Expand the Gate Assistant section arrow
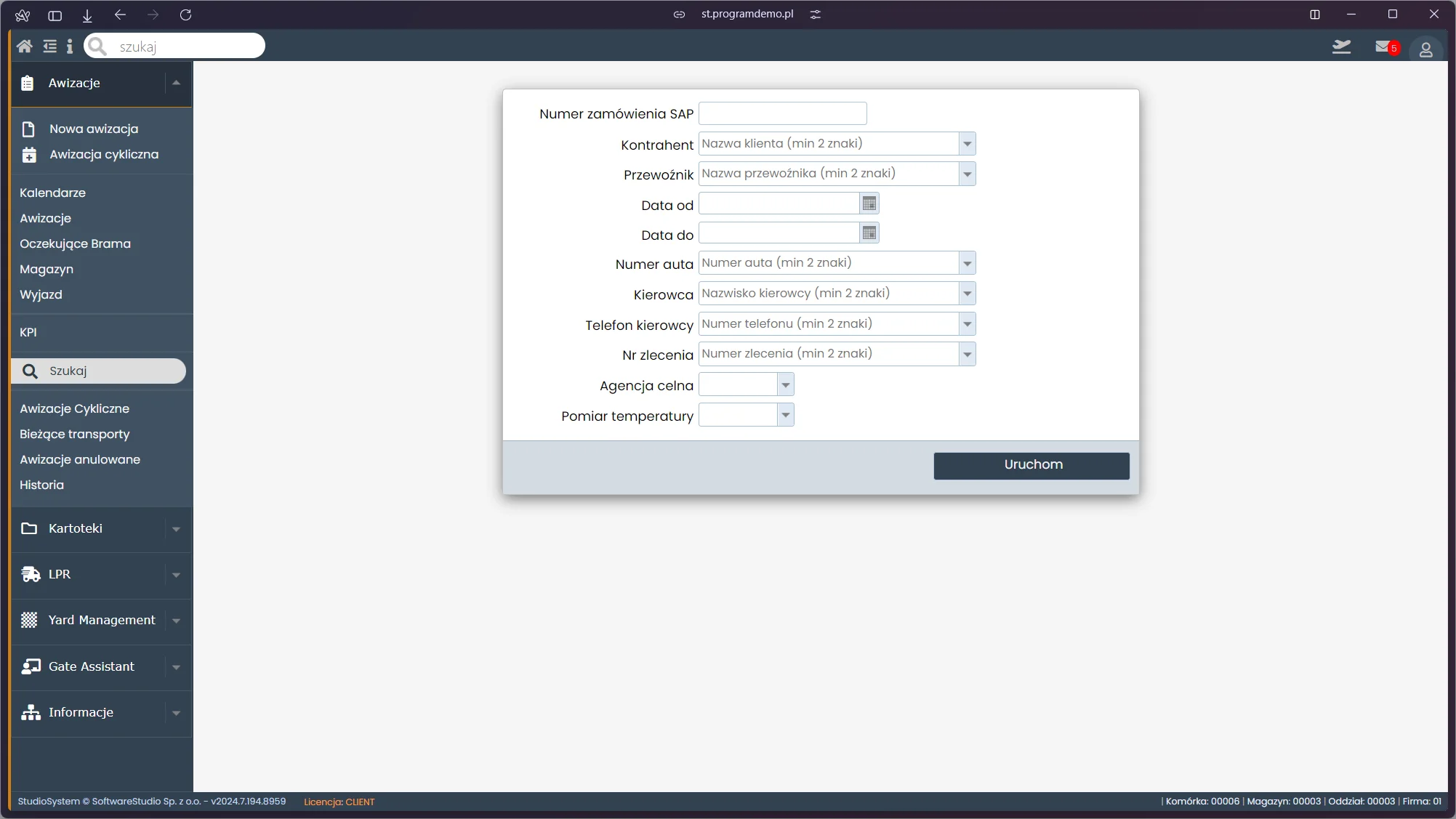Image resolution: width=1456 pixels, height=819 pixels. 176,667
